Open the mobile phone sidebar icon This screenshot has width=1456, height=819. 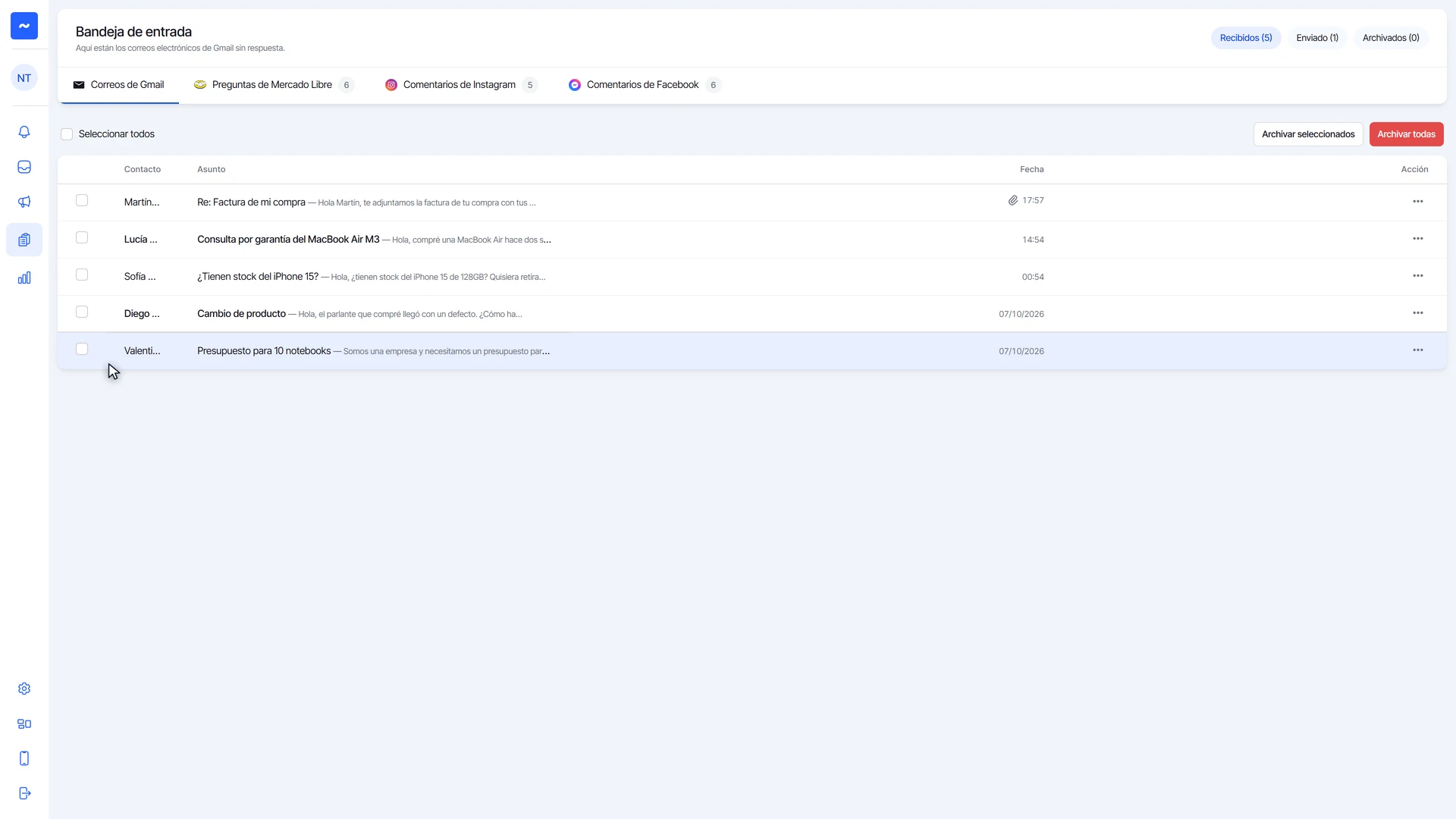[x=24, y=758]
